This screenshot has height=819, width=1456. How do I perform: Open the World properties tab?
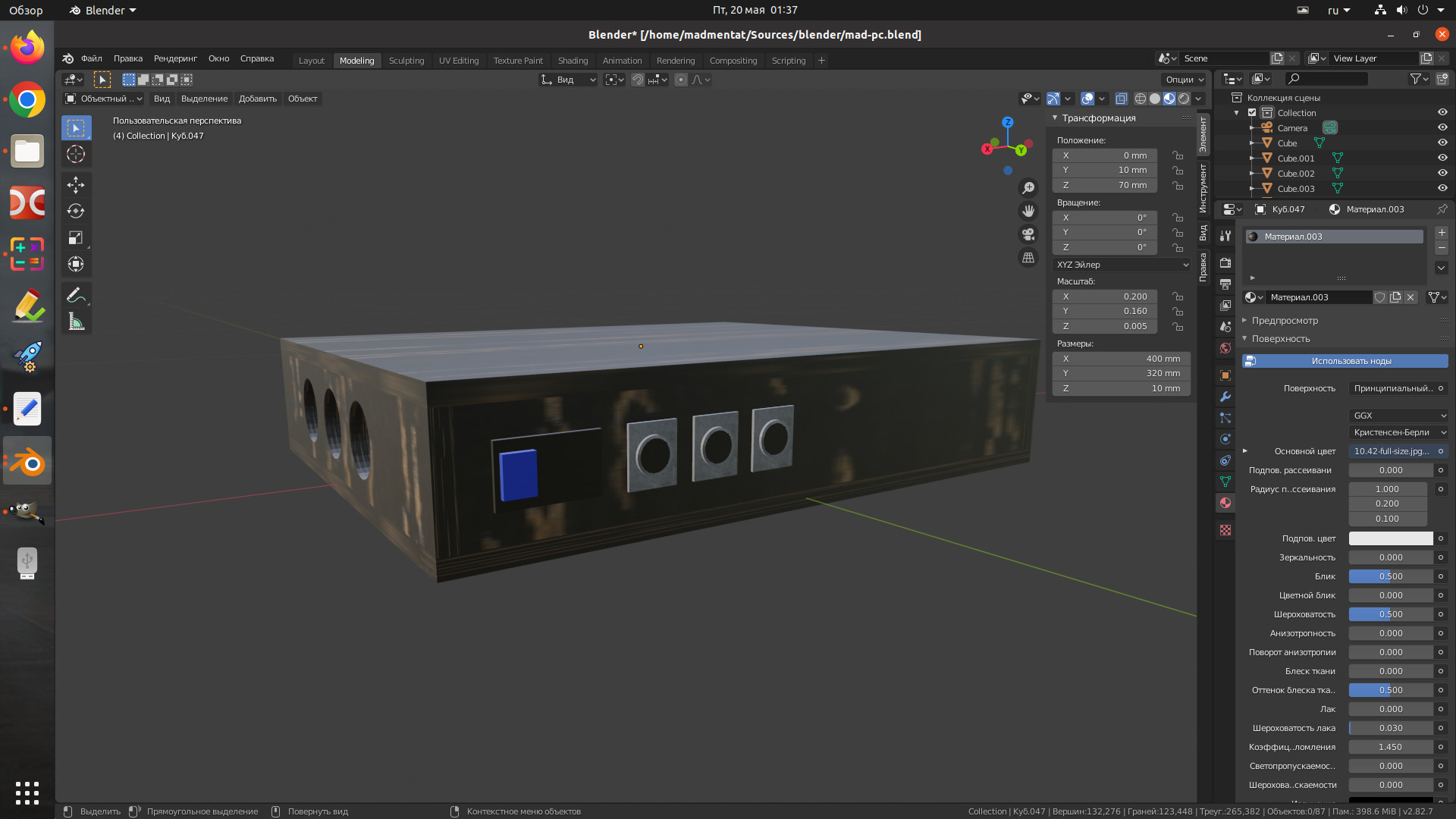[x=1225, y=348]
